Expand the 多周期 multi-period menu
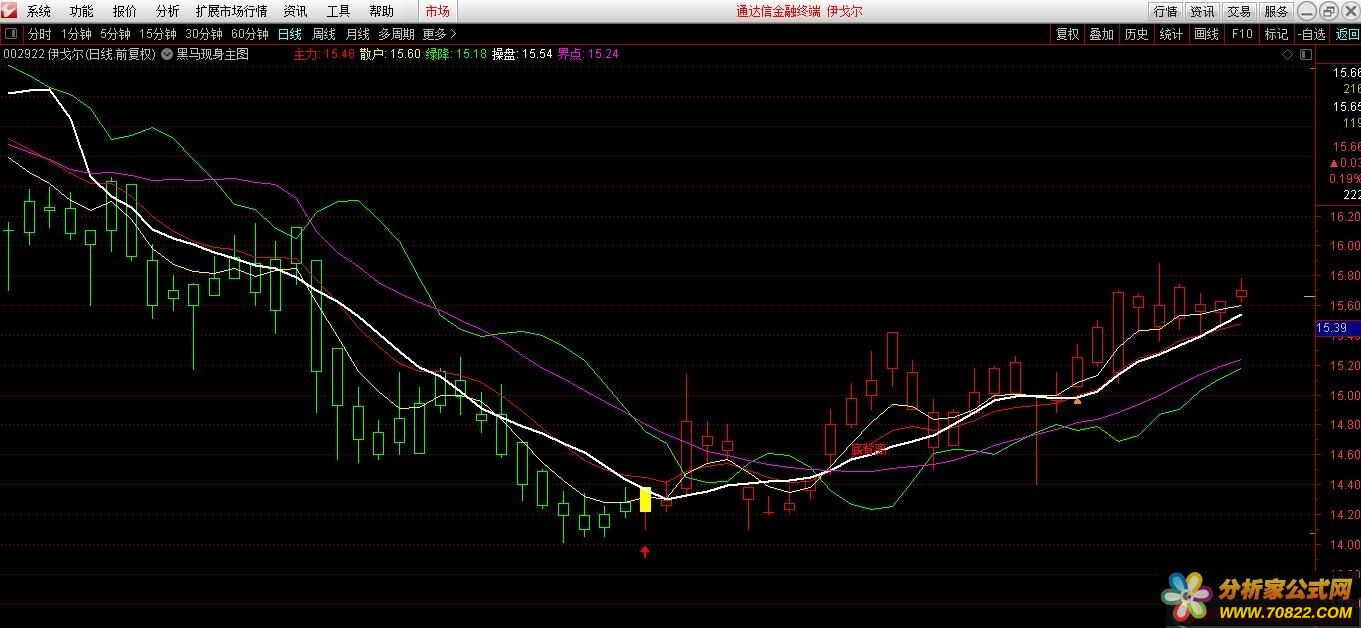This screenshot has height=628, width=1361. 395,33
